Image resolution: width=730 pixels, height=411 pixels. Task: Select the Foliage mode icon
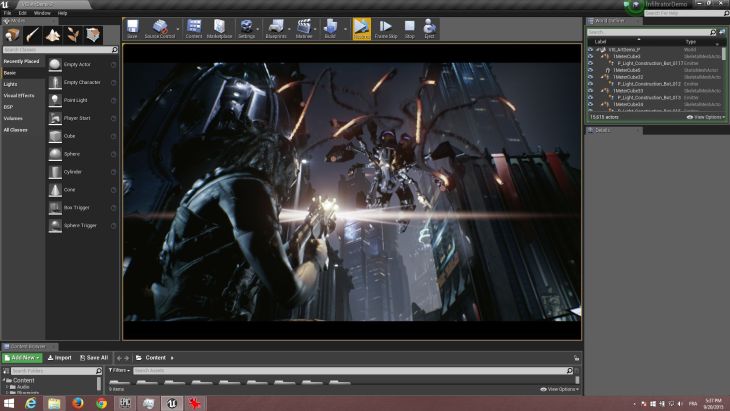tap(73, 35)
